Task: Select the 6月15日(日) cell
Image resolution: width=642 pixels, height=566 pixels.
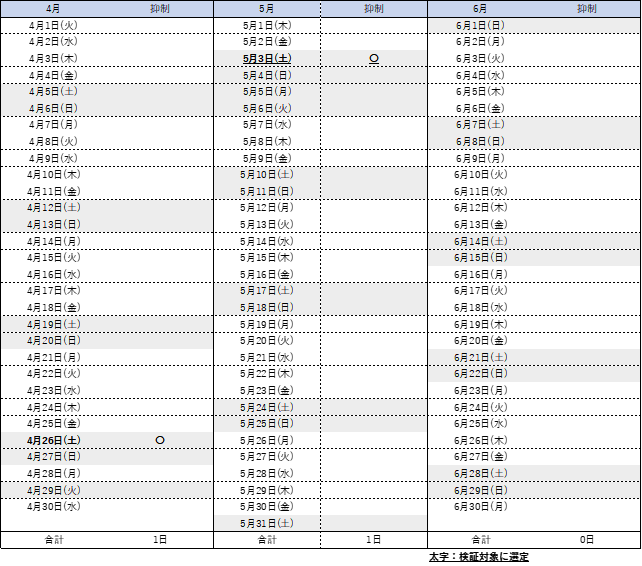Action: click(481, 257)
